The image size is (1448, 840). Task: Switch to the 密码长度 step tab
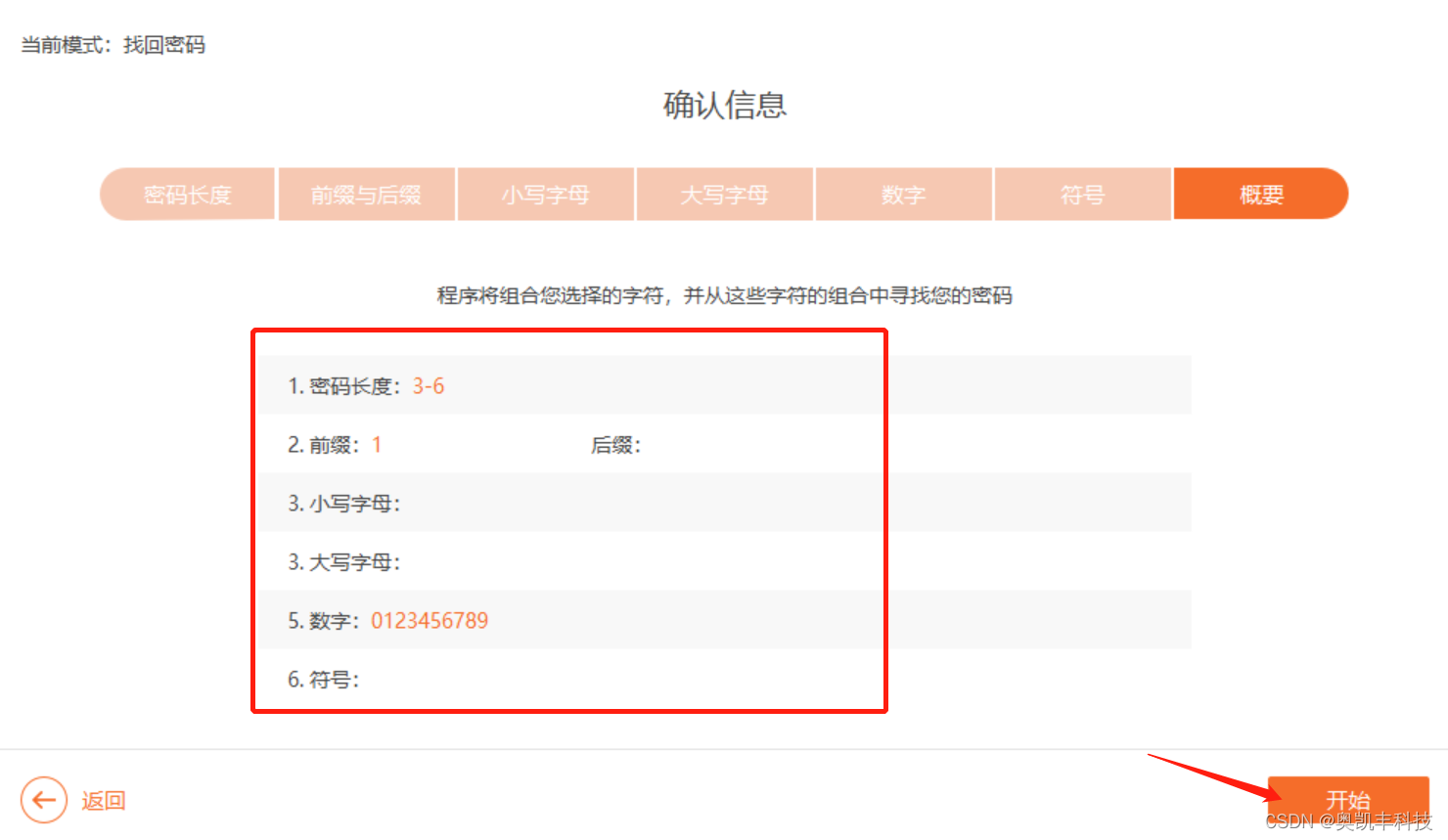188,195
